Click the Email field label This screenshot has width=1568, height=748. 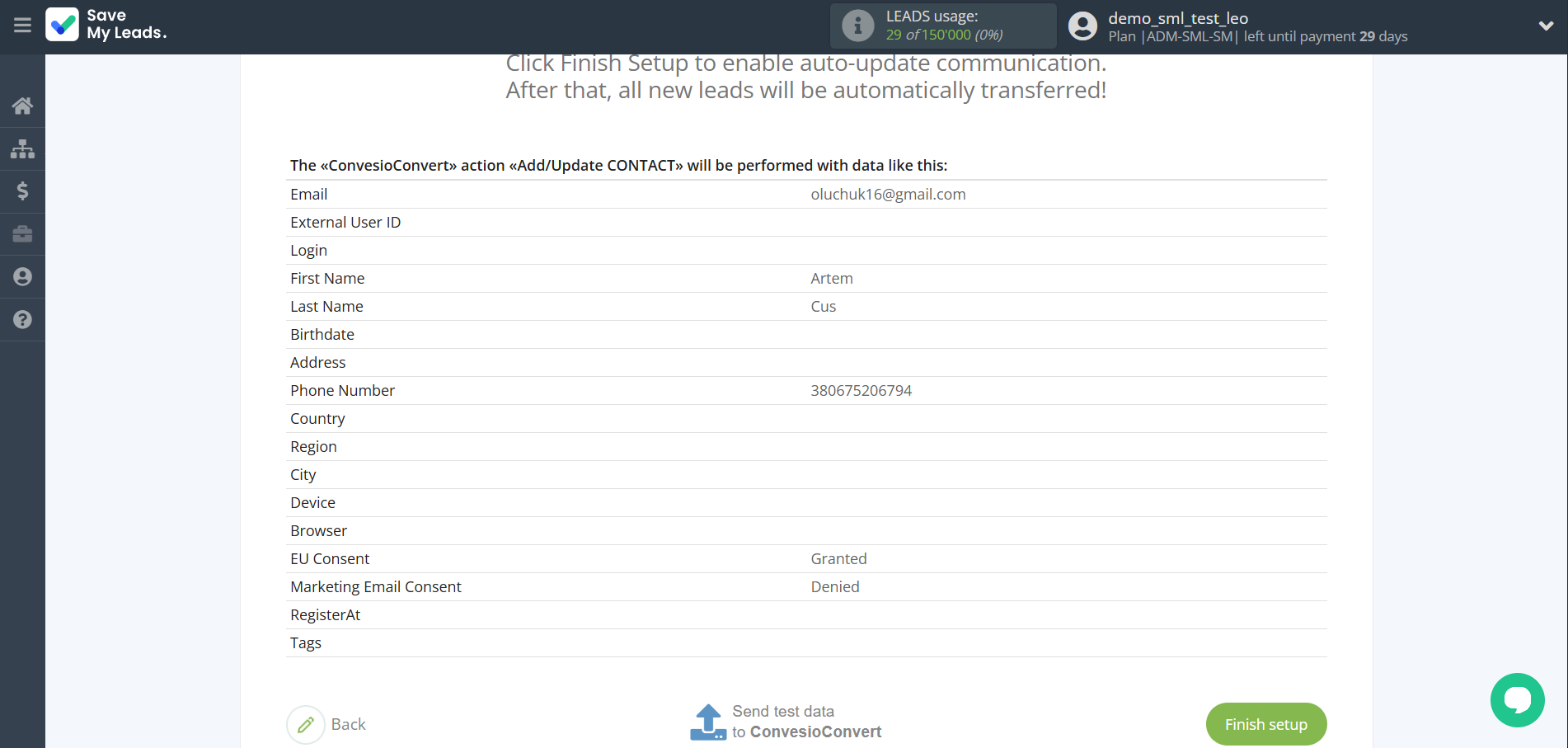[x=308, y=194]
